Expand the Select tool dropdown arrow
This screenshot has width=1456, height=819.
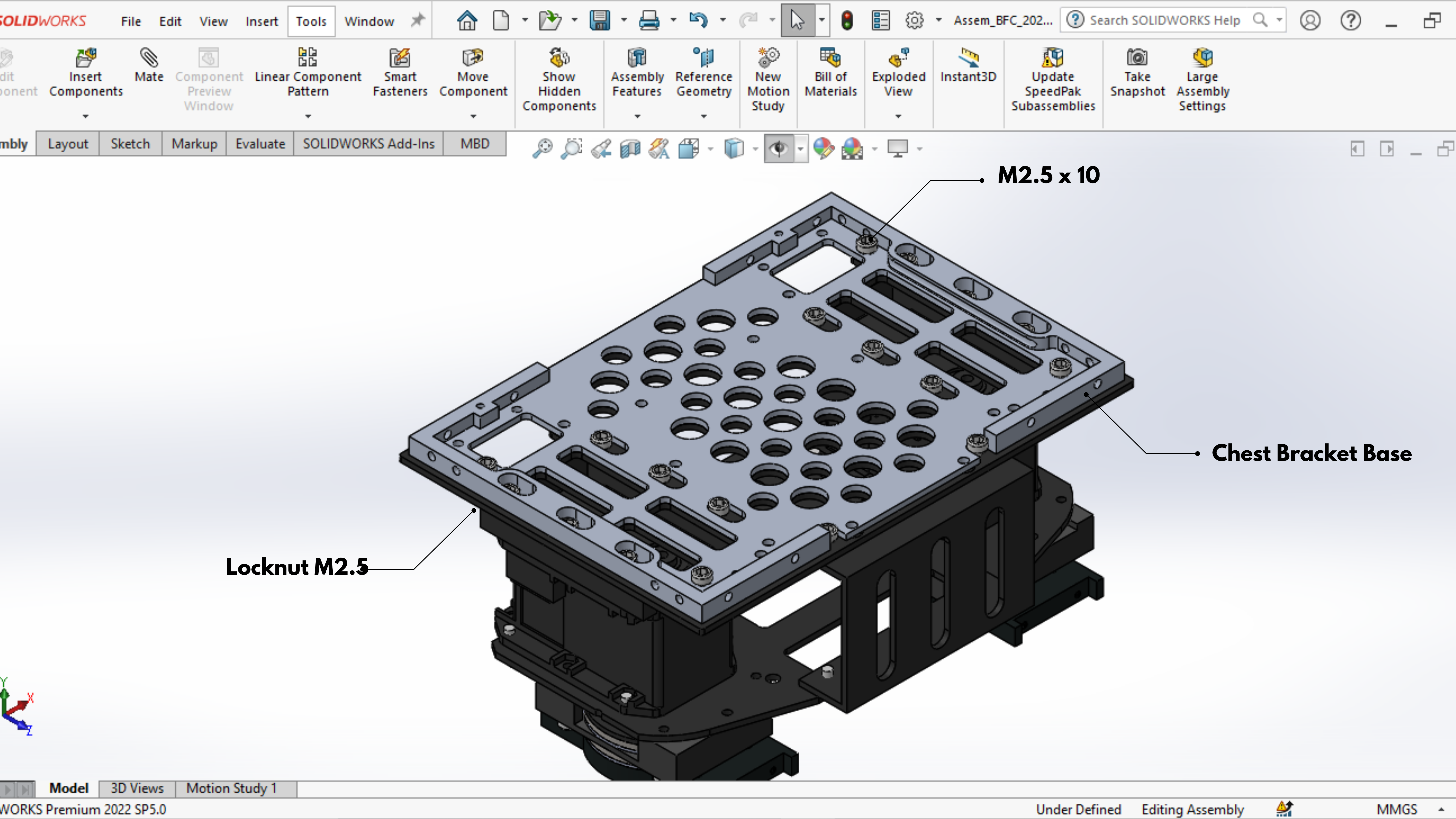pyautogui.click(x=822, y=20)
